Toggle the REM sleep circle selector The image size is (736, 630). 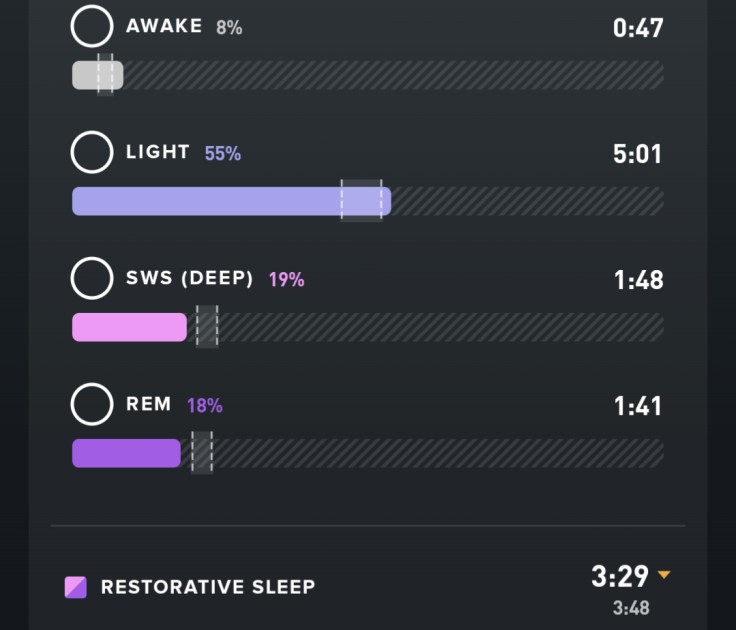[x=92, y=405]
